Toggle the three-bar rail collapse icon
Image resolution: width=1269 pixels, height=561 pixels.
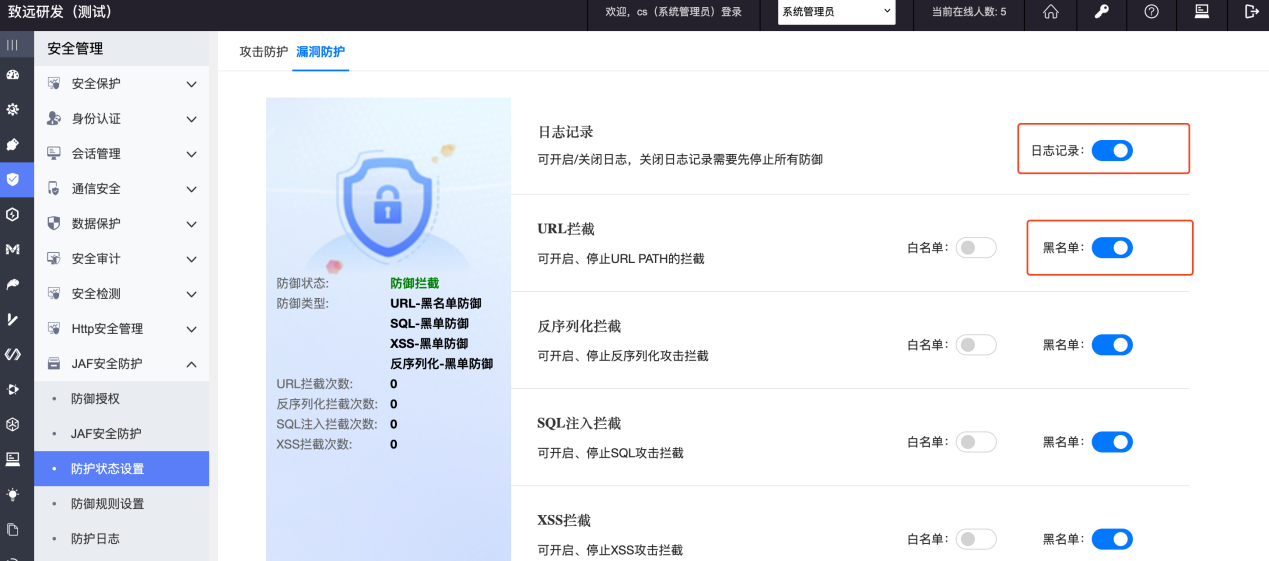click(x=12, y=45)
